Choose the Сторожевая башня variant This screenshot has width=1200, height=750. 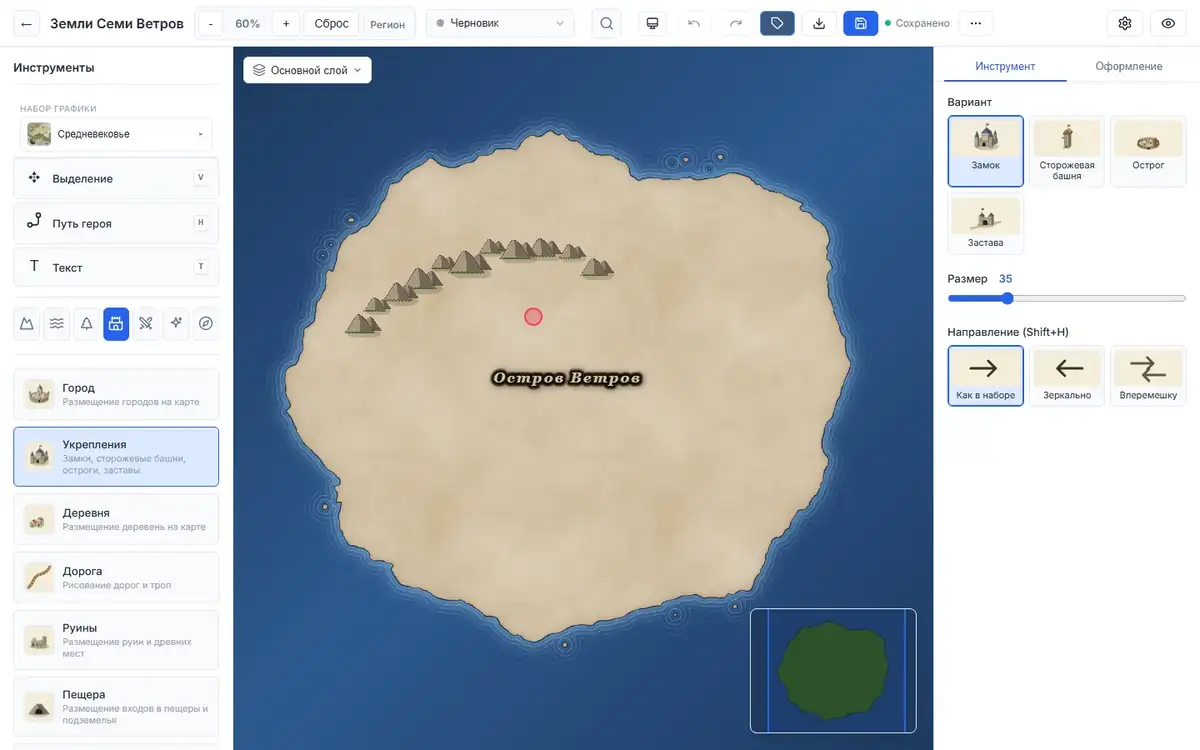pyautogui.click(x=1067, y=151)
